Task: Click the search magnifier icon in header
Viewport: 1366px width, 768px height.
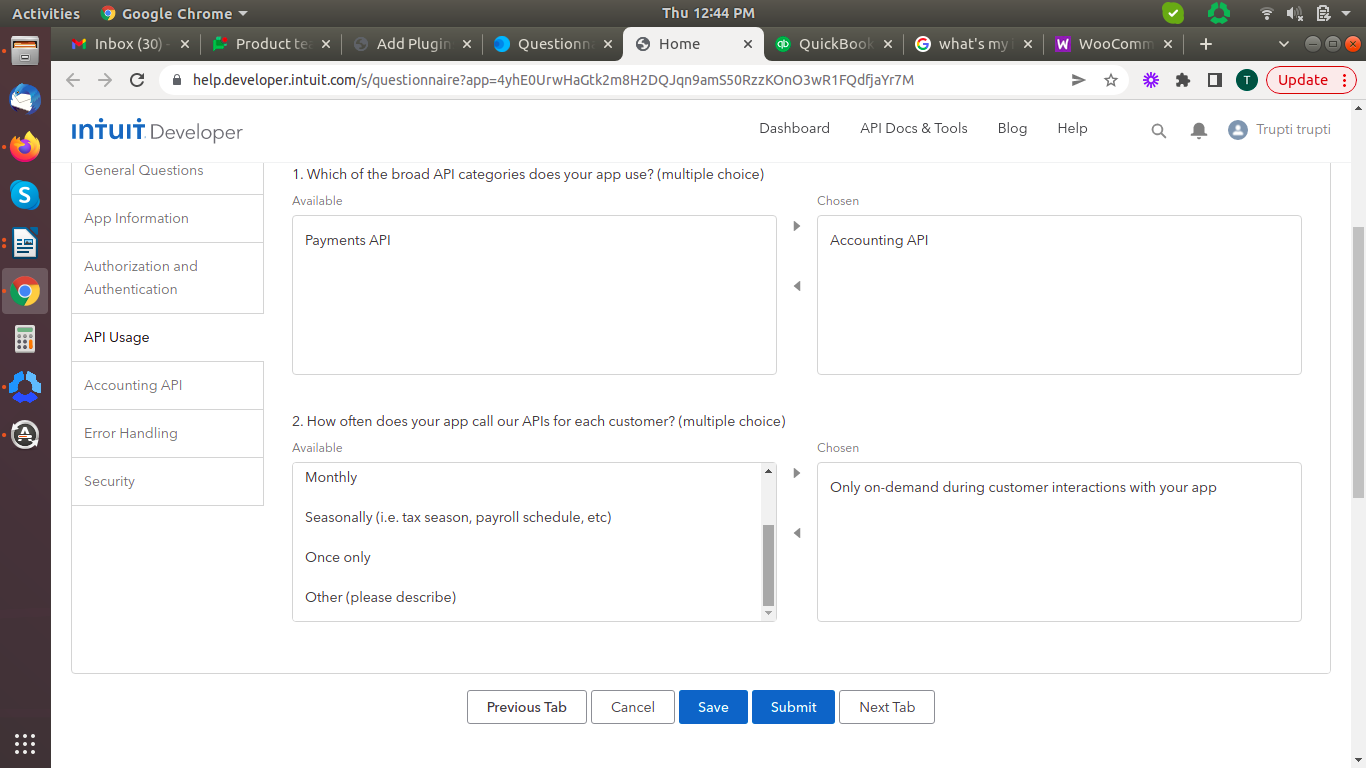Action: (1158, 130)
